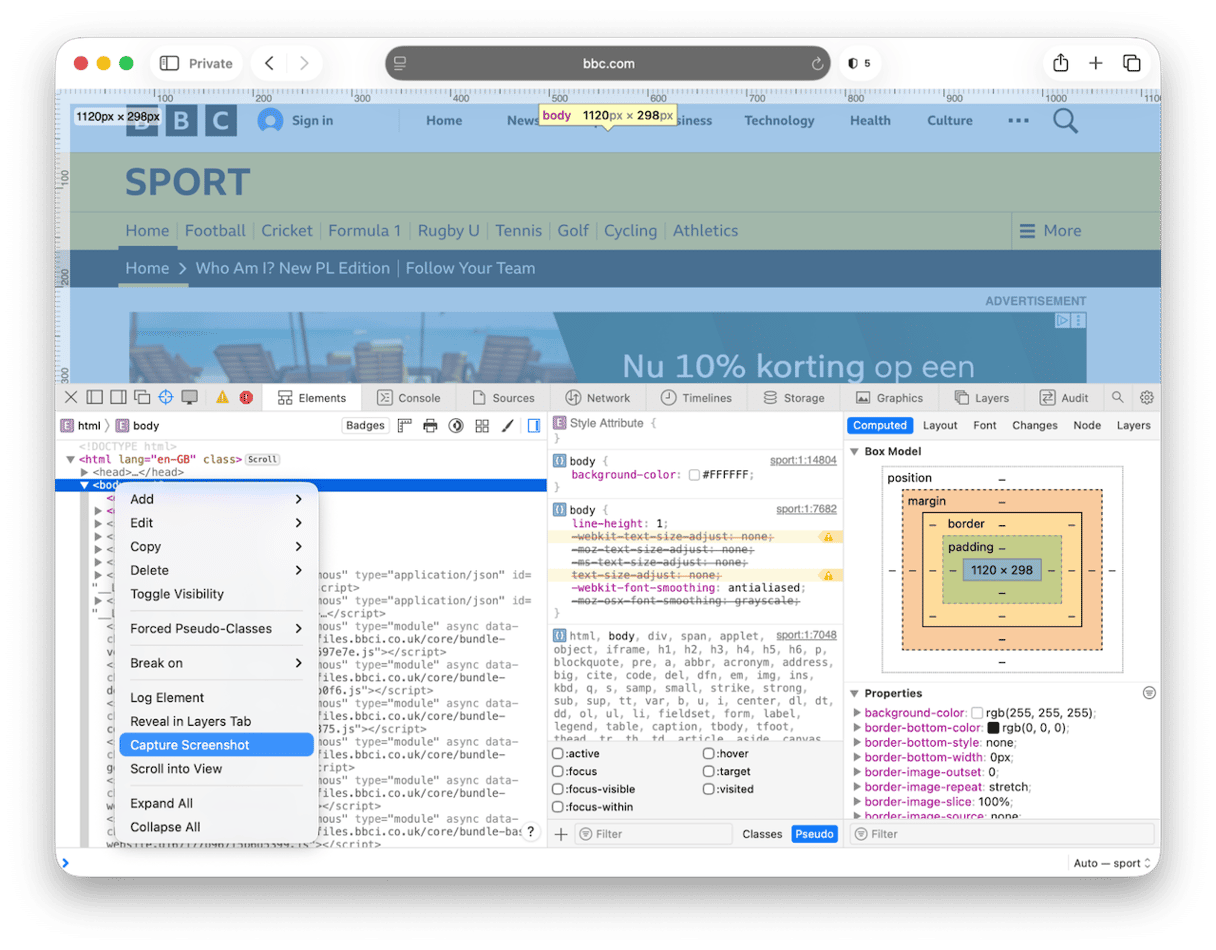Open inspector search magnifier icon
The width and height of the screenshot is (1216, 950).
click(x=1118, y=397)
